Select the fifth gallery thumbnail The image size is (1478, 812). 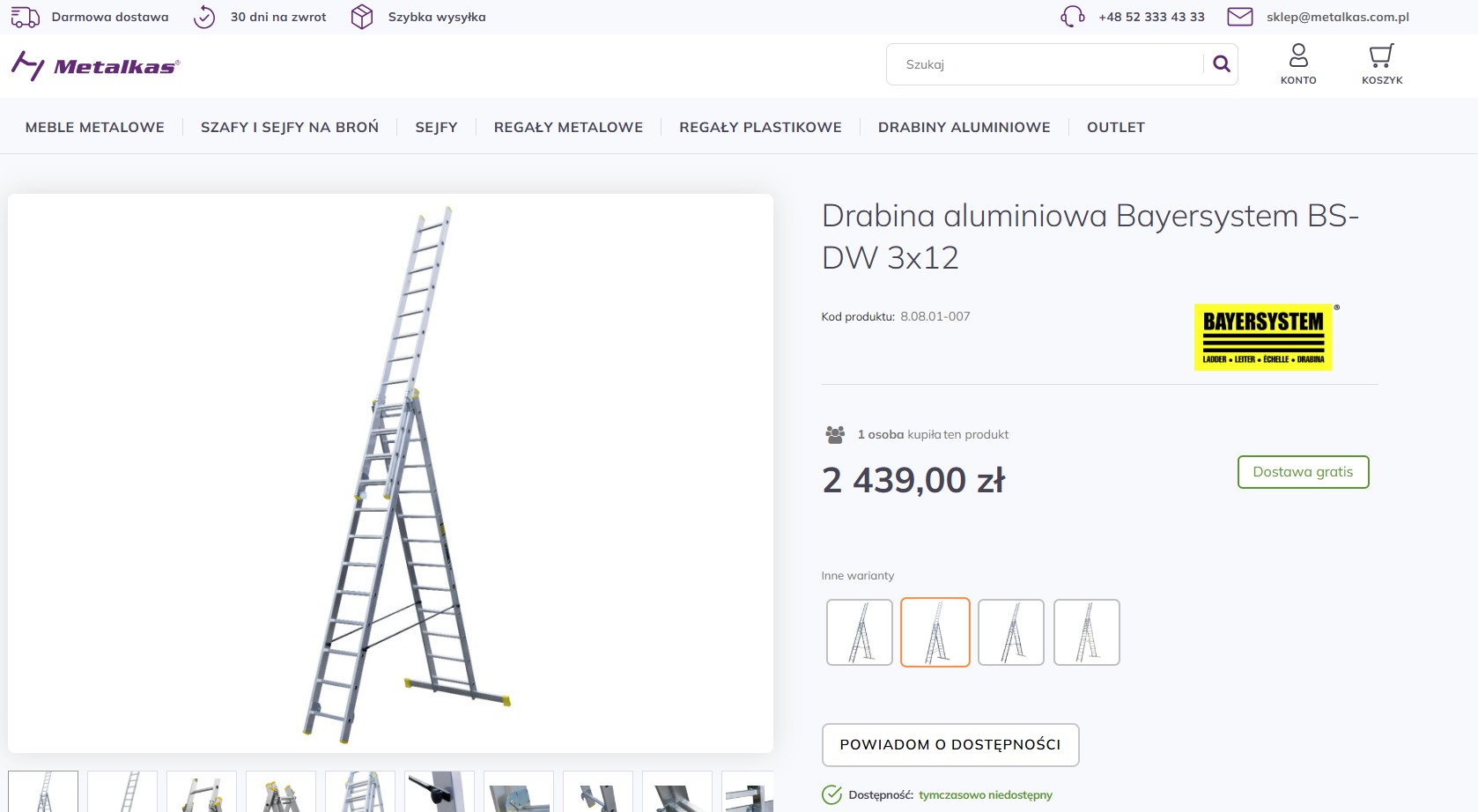[360, 791]
